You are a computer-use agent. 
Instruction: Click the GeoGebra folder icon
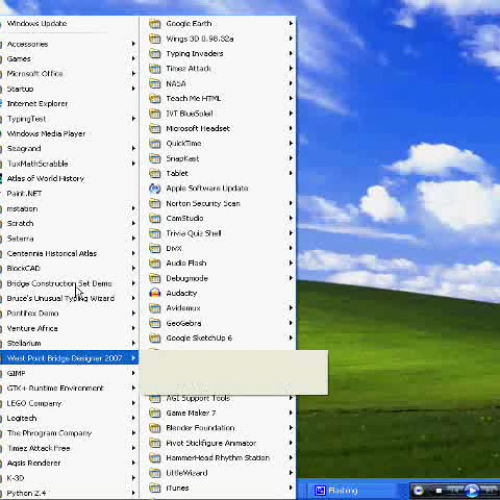pos(155,323)
